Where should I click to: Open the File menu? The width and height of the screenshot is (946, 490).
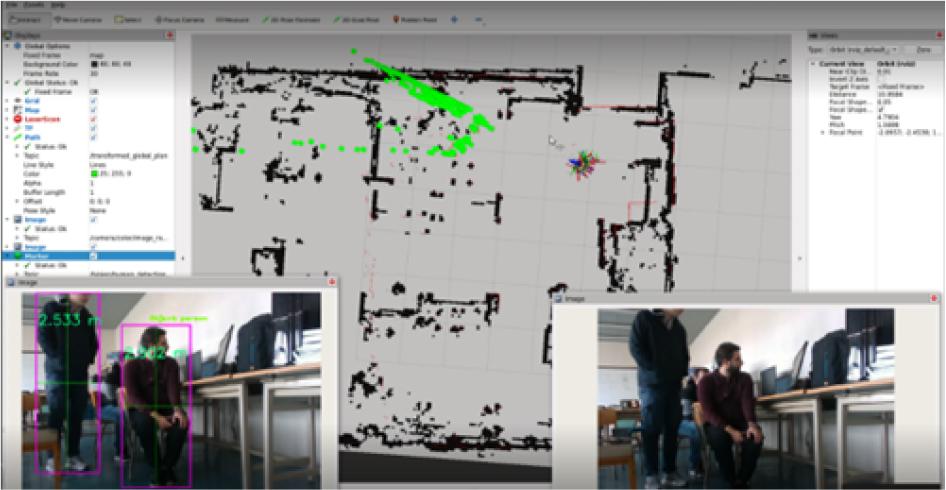click(x=7, y=4)
